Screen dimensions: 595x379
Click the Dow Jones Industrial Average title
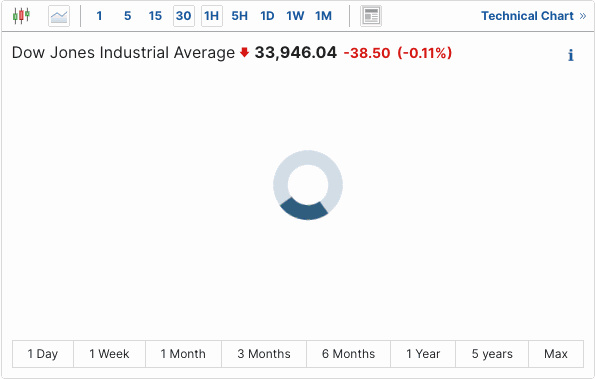click(123, 52)
